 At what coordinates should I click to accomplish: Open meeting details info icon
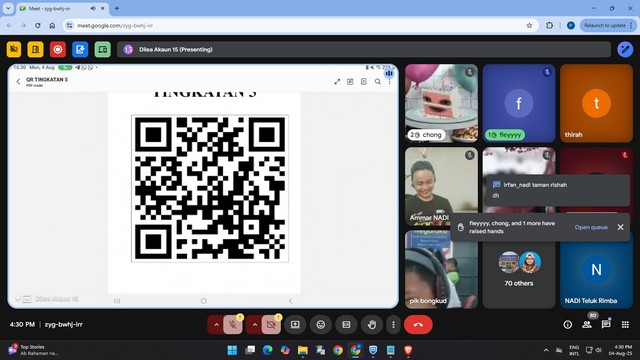(567, 324)
